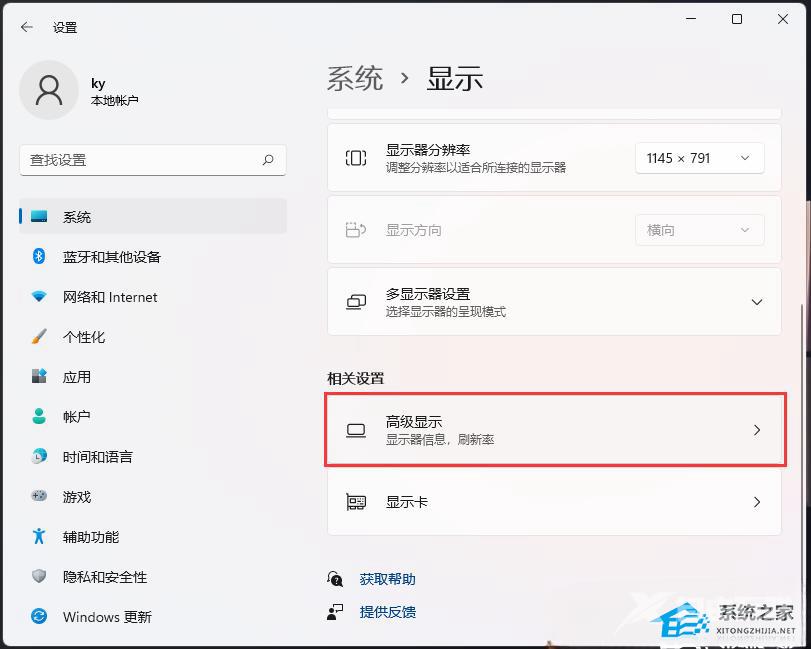This screenshot has width=811, height=649.
Task: Click the 游戏 gamepad icon
Action: point(39,496)
